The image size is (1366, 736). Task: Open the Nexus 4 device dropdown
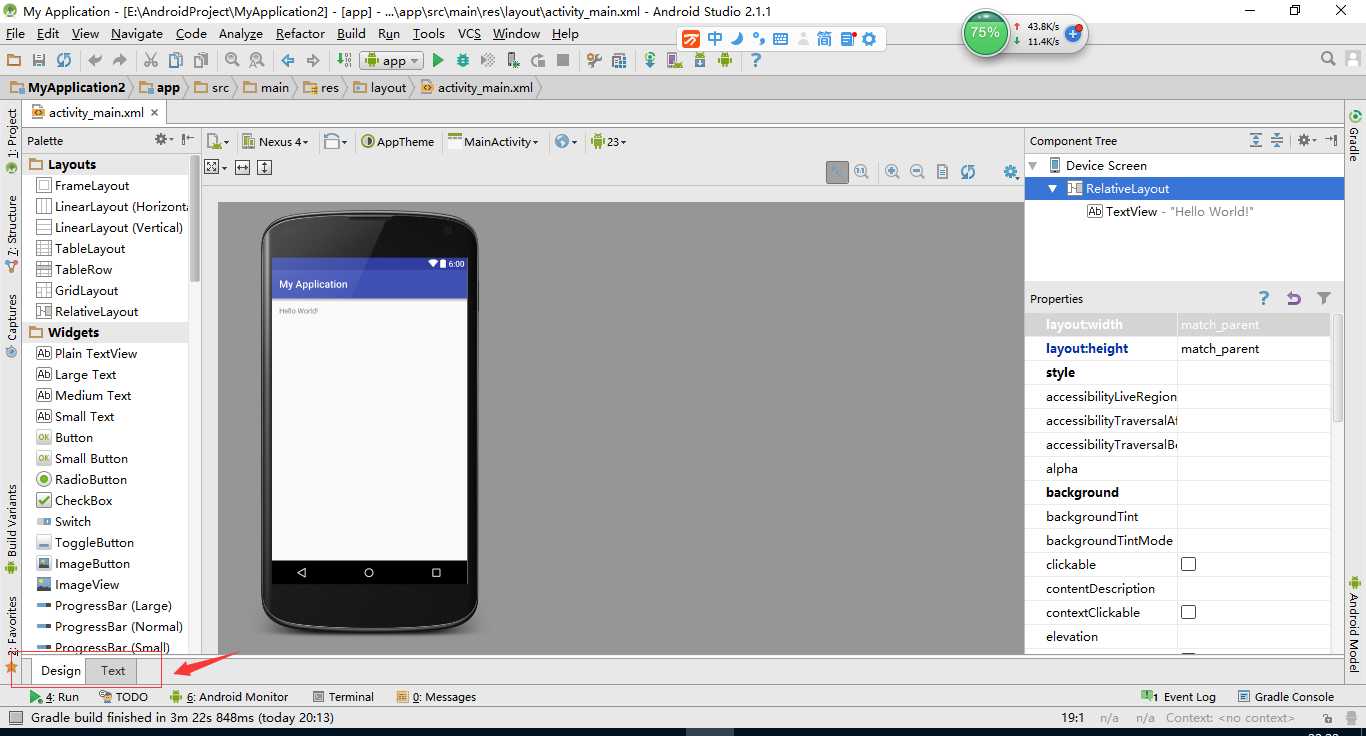pyautogui.click(x=277, y=141)
